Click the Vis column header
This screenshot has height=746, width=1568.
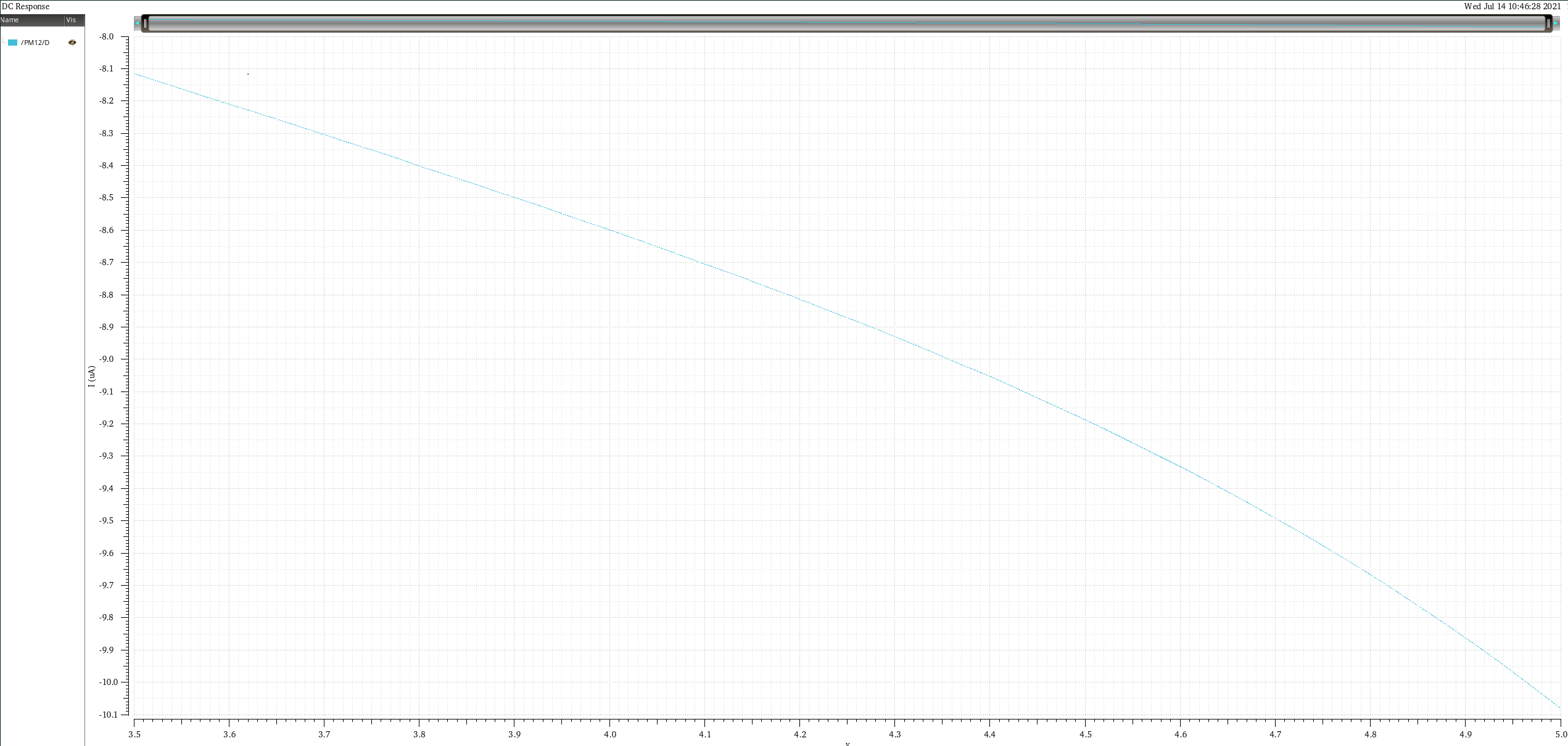click(72, 20)
